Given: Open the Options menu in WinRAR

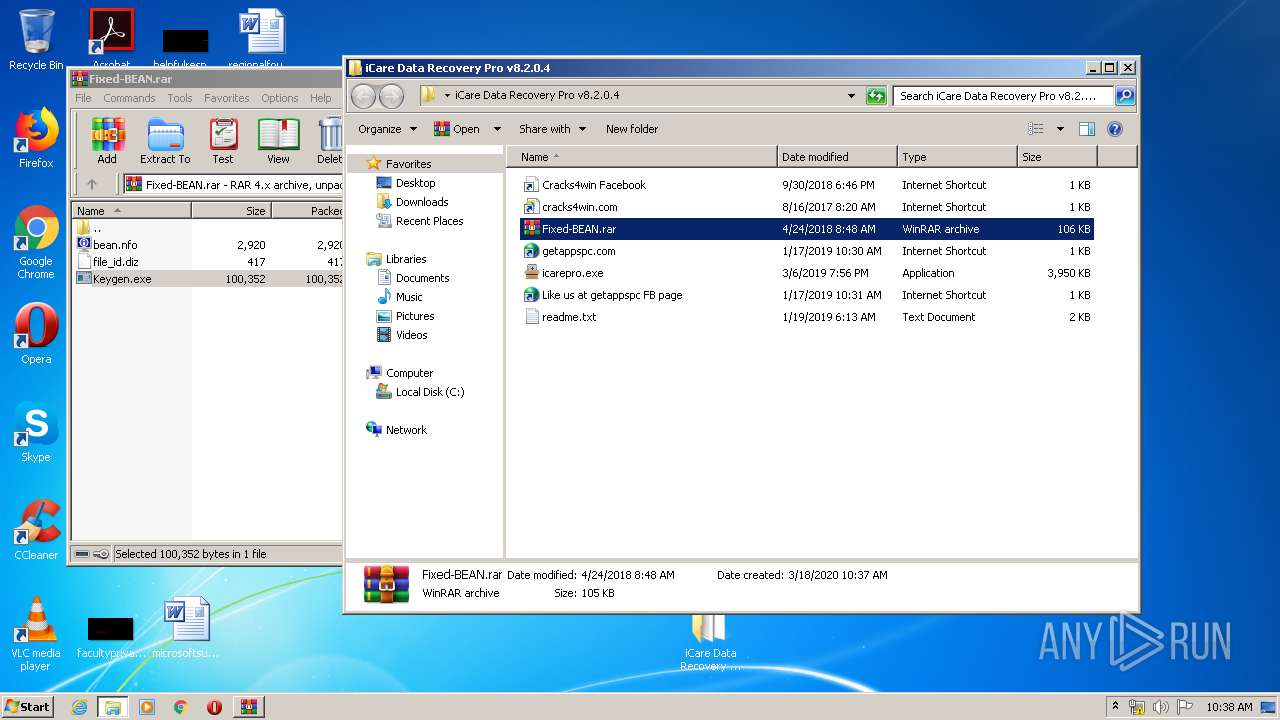Looking at the screenshot, I should click(280, 98).
